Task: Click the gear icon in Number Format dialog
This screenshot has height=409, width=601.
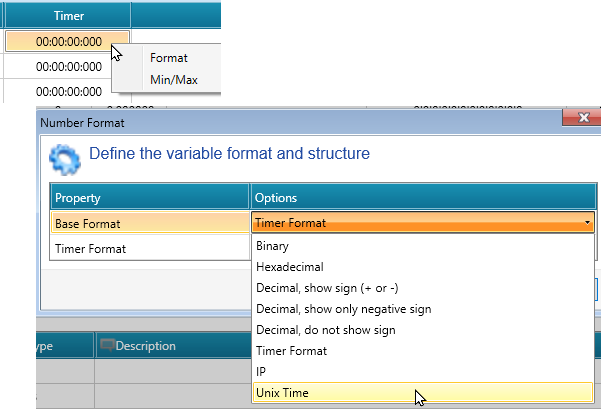Action: pos(65,158)
